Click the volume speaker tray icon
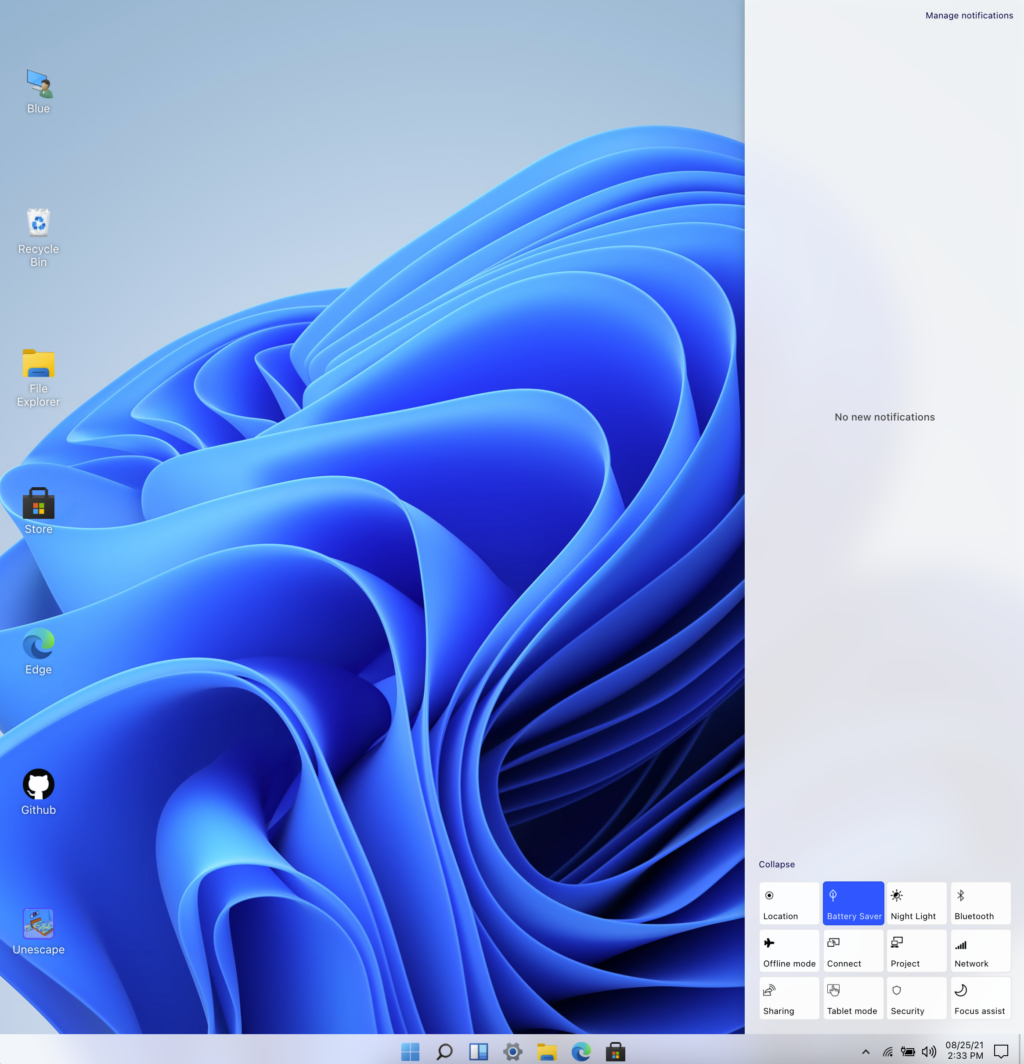The width and height of the screenshot is (1024, 1064). (x=929, y=1051)
